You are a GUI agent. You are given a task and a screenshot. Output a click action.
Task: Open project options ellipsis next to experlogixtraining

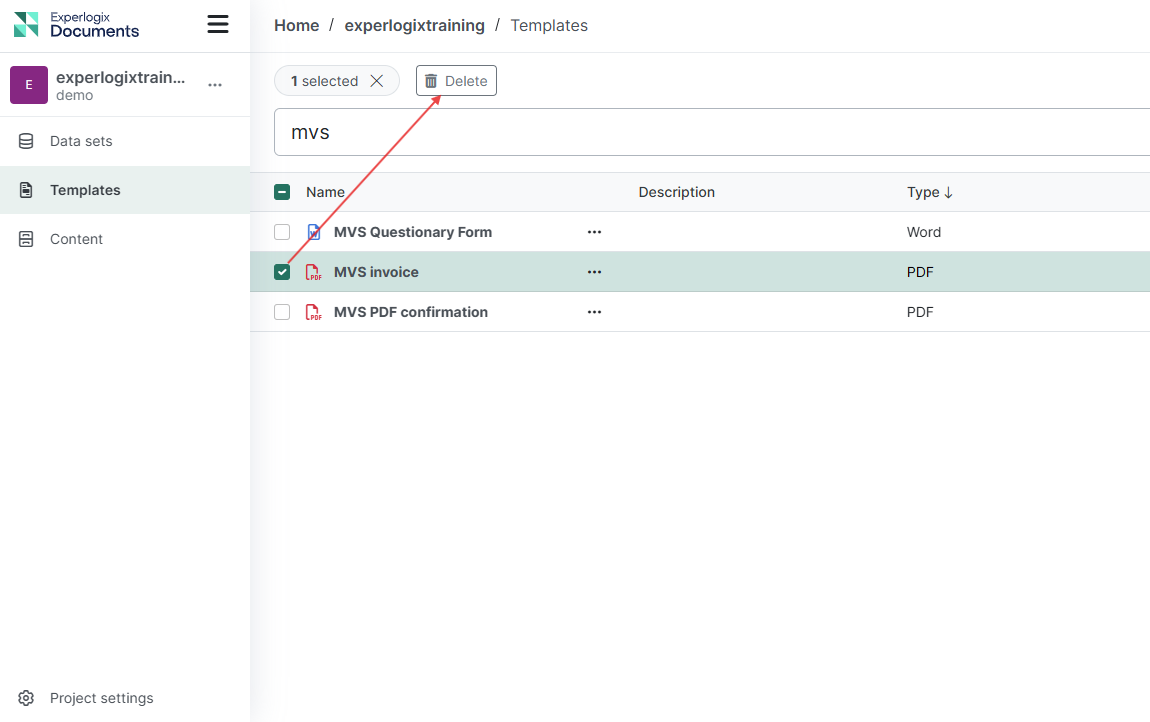[x=215, y=85]
